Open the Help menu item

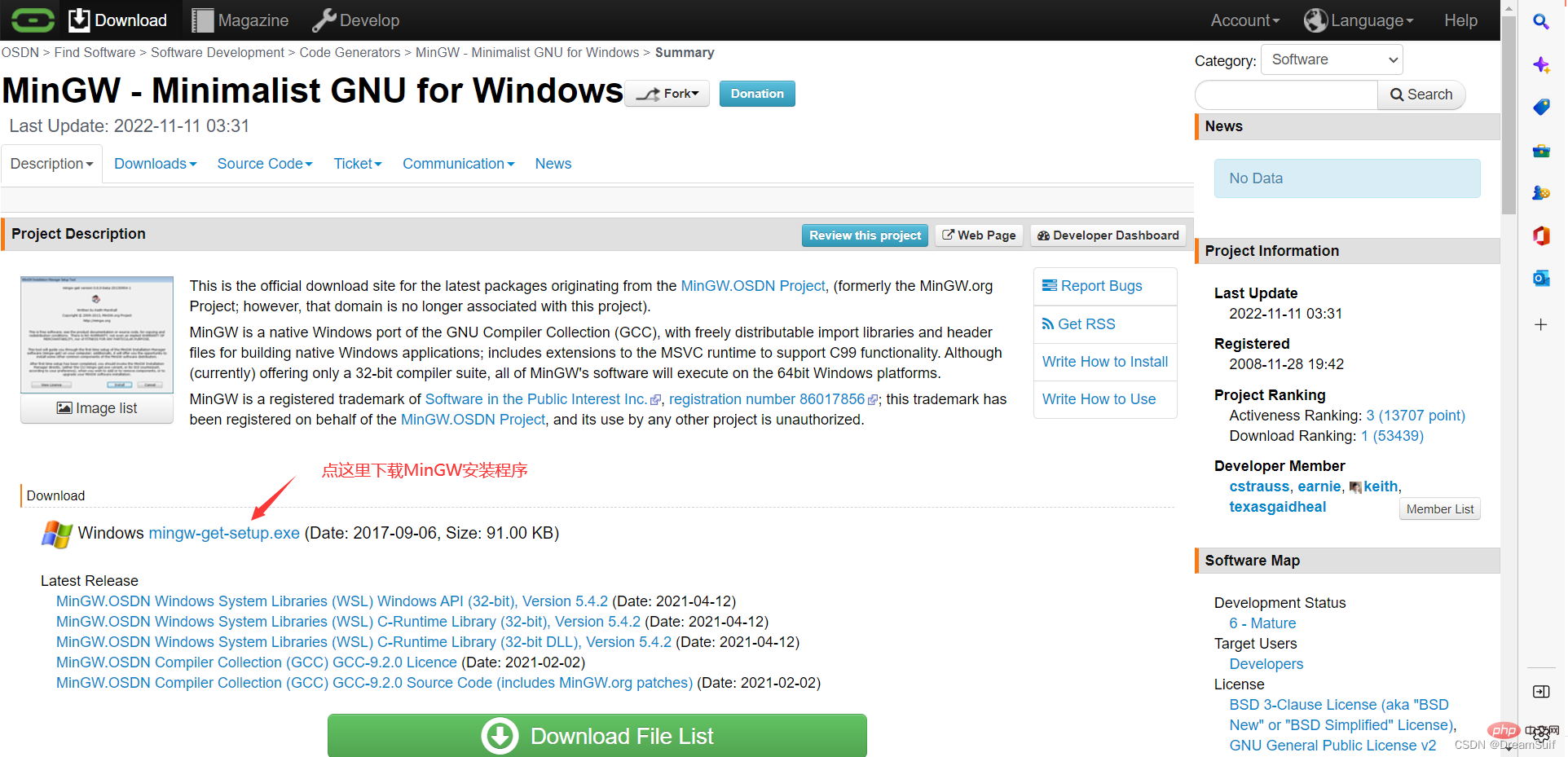pyautogui.click(x=1460, y=20)
